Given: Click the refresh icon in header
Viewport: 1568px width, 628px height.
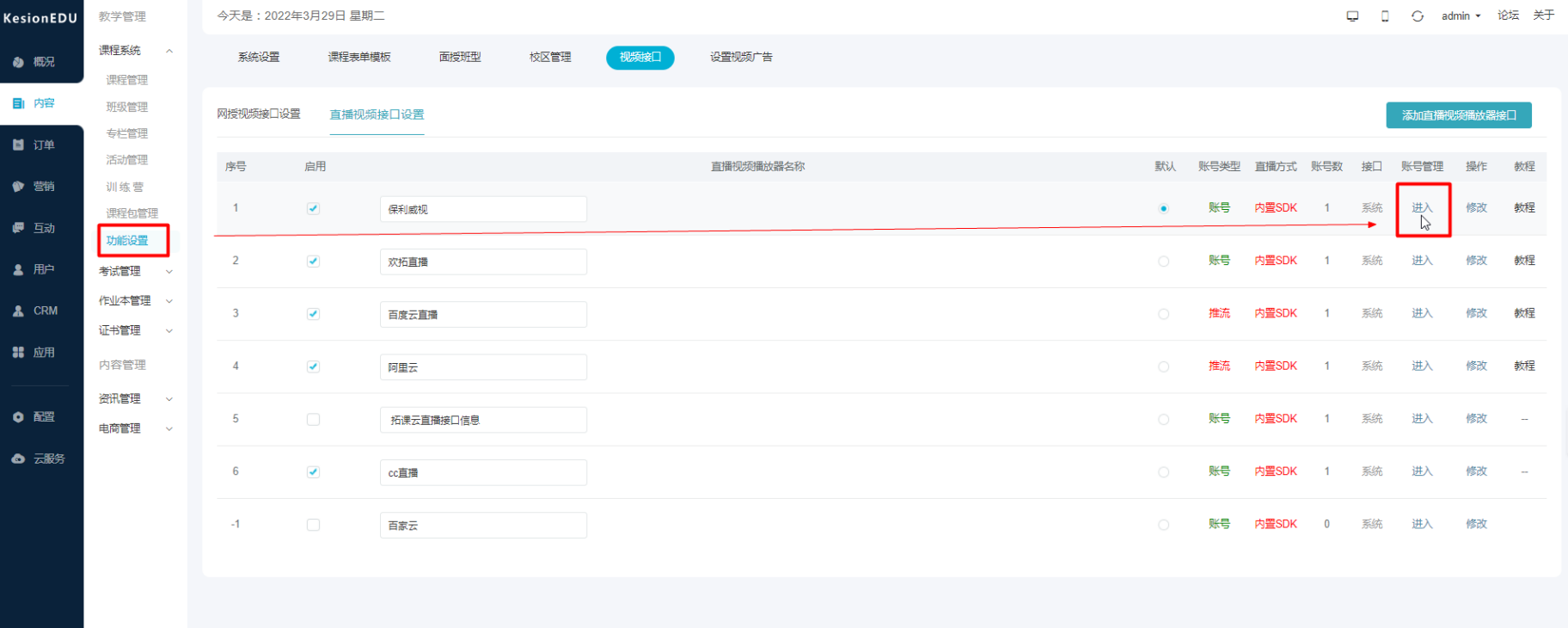Looking at the screenshot, I should [1418, 15].
